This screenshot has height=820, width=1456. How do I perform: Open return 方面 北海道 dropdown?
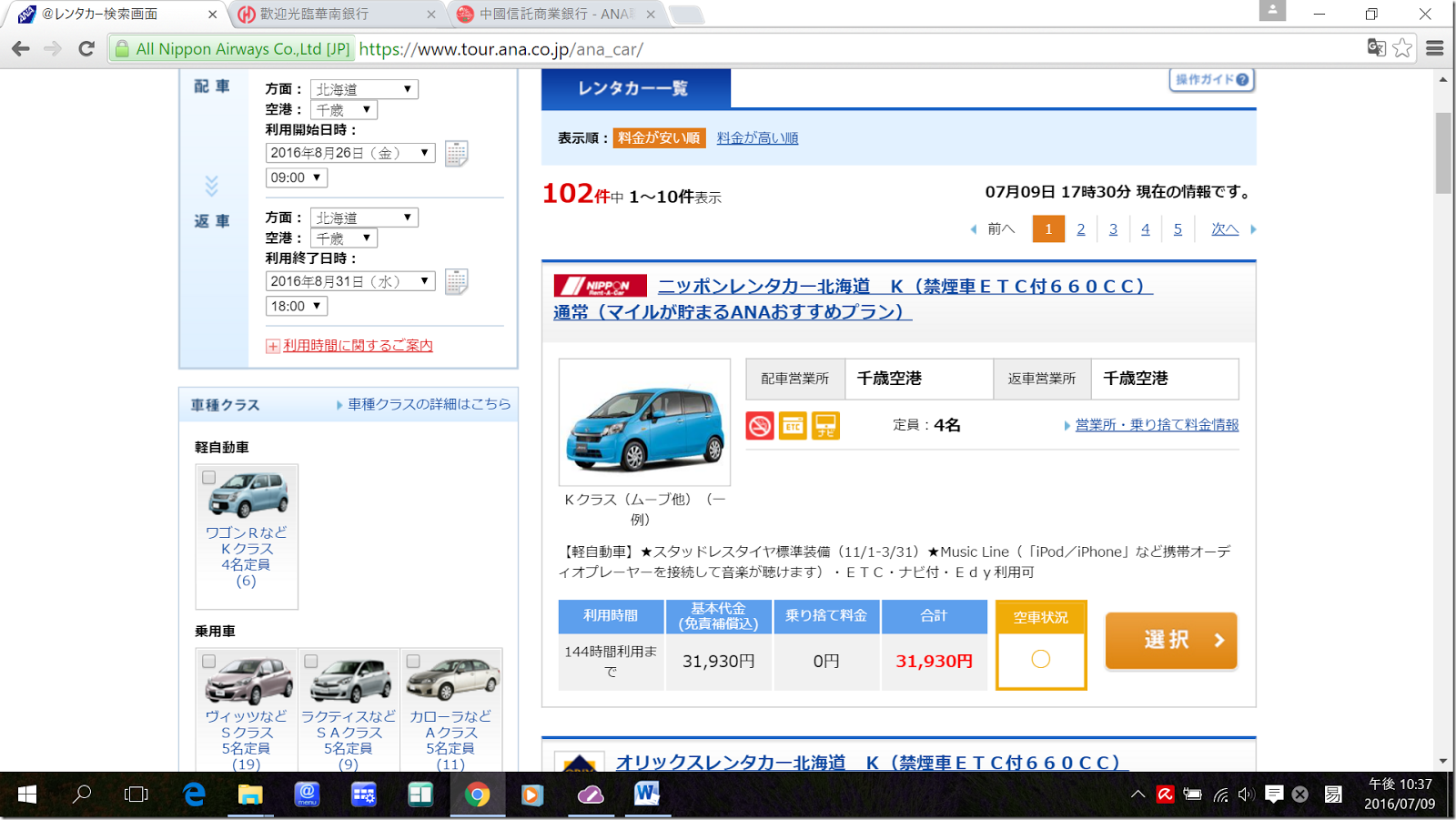point(364,218)
